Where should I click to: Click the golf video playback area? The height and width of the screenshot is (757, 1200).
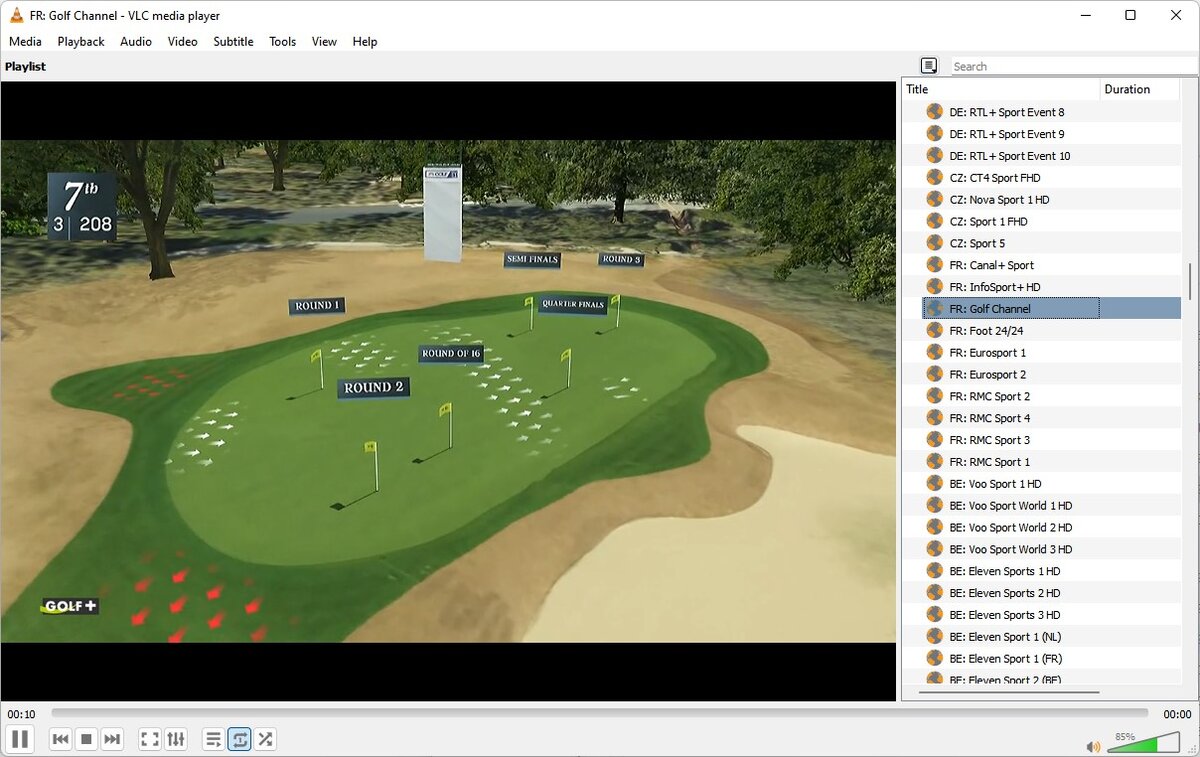click(x=448, y=391)
